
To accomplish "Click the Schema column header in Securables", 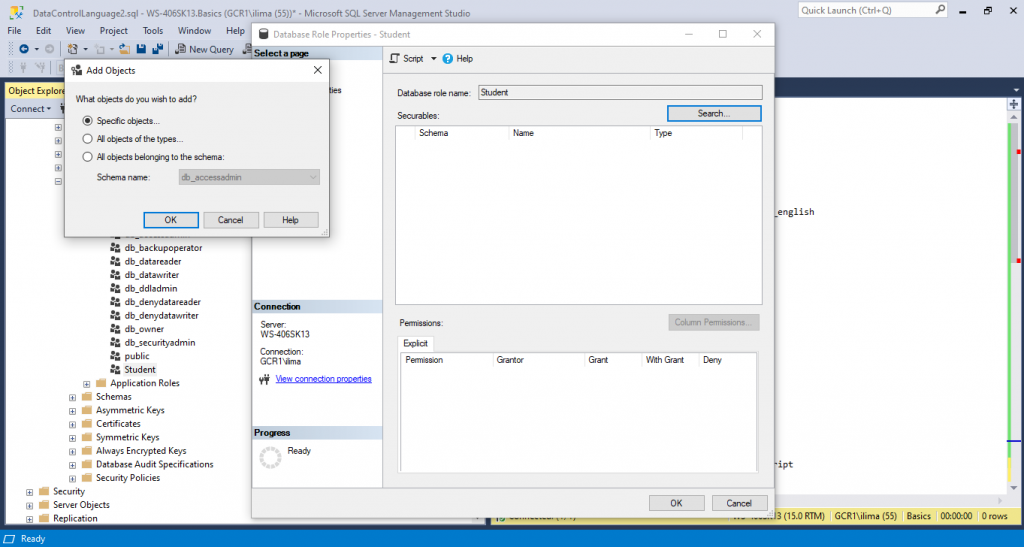I will pos(462,133).
